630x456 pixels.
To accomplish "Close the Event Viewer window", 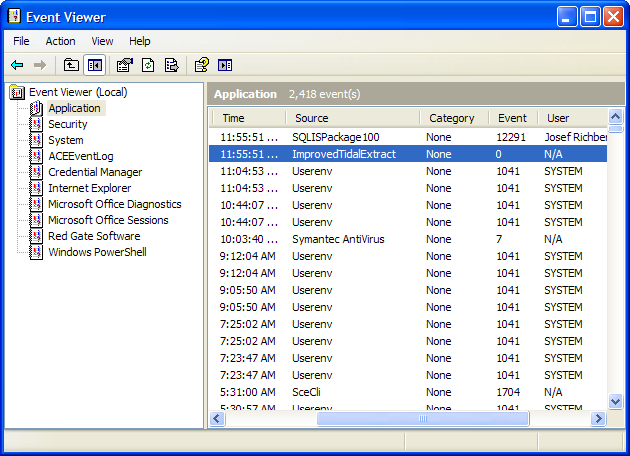I will pyautogui.click(x=614, y=17).
